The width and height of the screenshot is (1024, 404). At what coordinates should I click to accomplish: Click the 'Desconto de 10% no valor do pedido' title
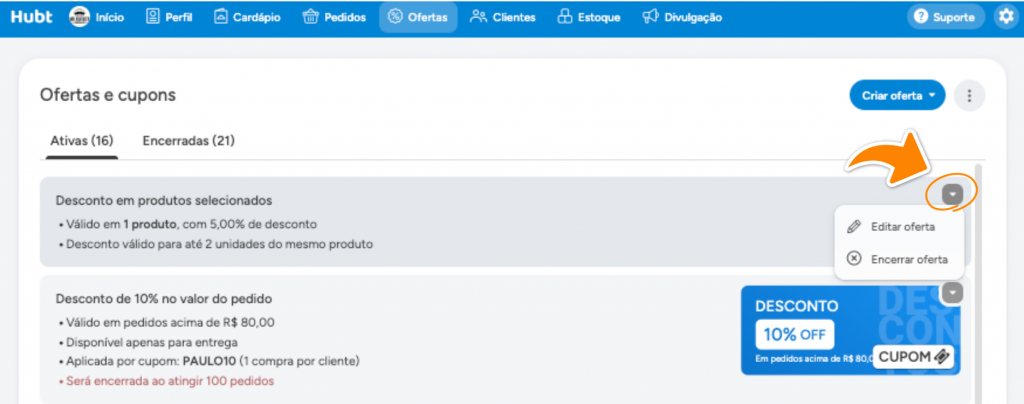(x=164, y=299)
